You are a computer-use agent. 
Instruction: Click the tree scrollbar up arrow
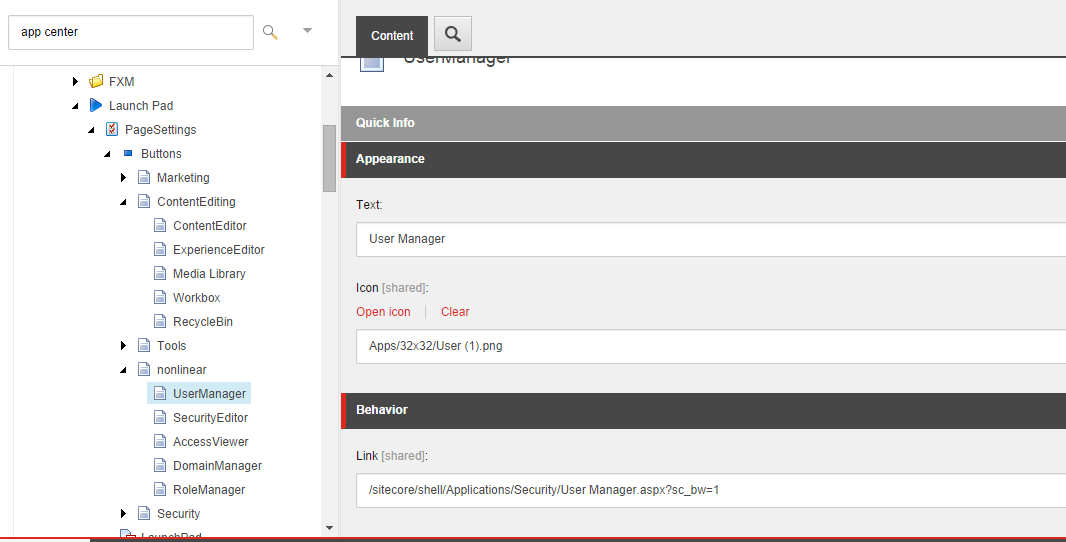pyautogui.click(x=329, y=75)
